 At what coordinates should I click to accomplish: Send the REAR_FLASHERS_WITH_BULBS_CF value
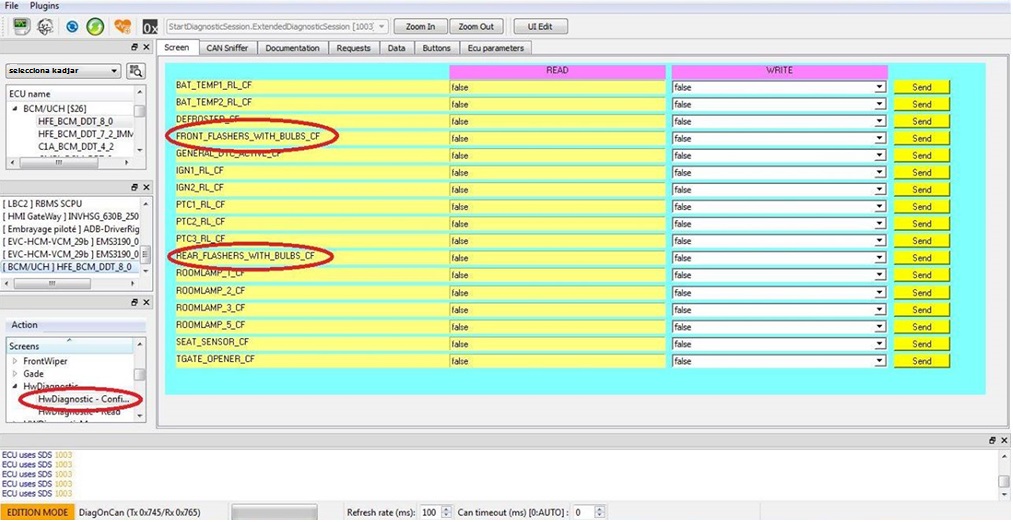[922, 258]
